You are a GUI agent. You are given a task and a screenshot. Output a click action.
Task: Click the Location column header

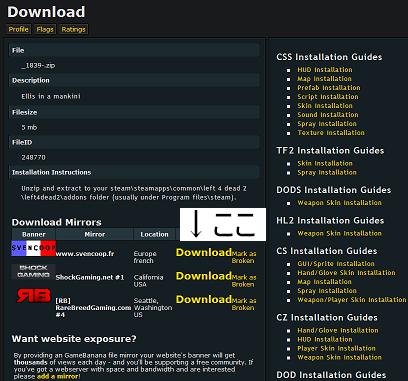coord(154,234)
